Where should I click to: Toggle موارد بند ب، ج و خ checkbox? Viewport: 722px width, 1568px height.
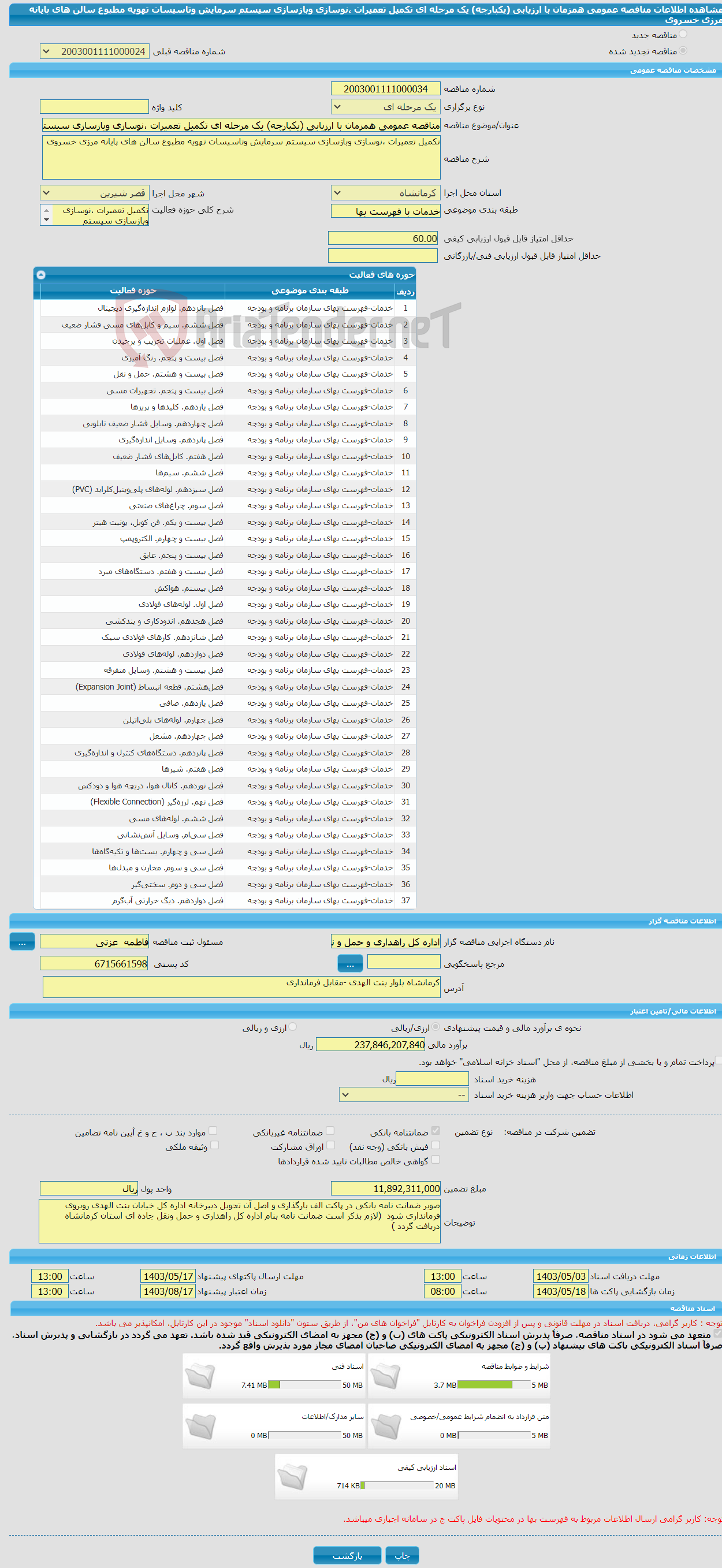(x=213, y=1131)
